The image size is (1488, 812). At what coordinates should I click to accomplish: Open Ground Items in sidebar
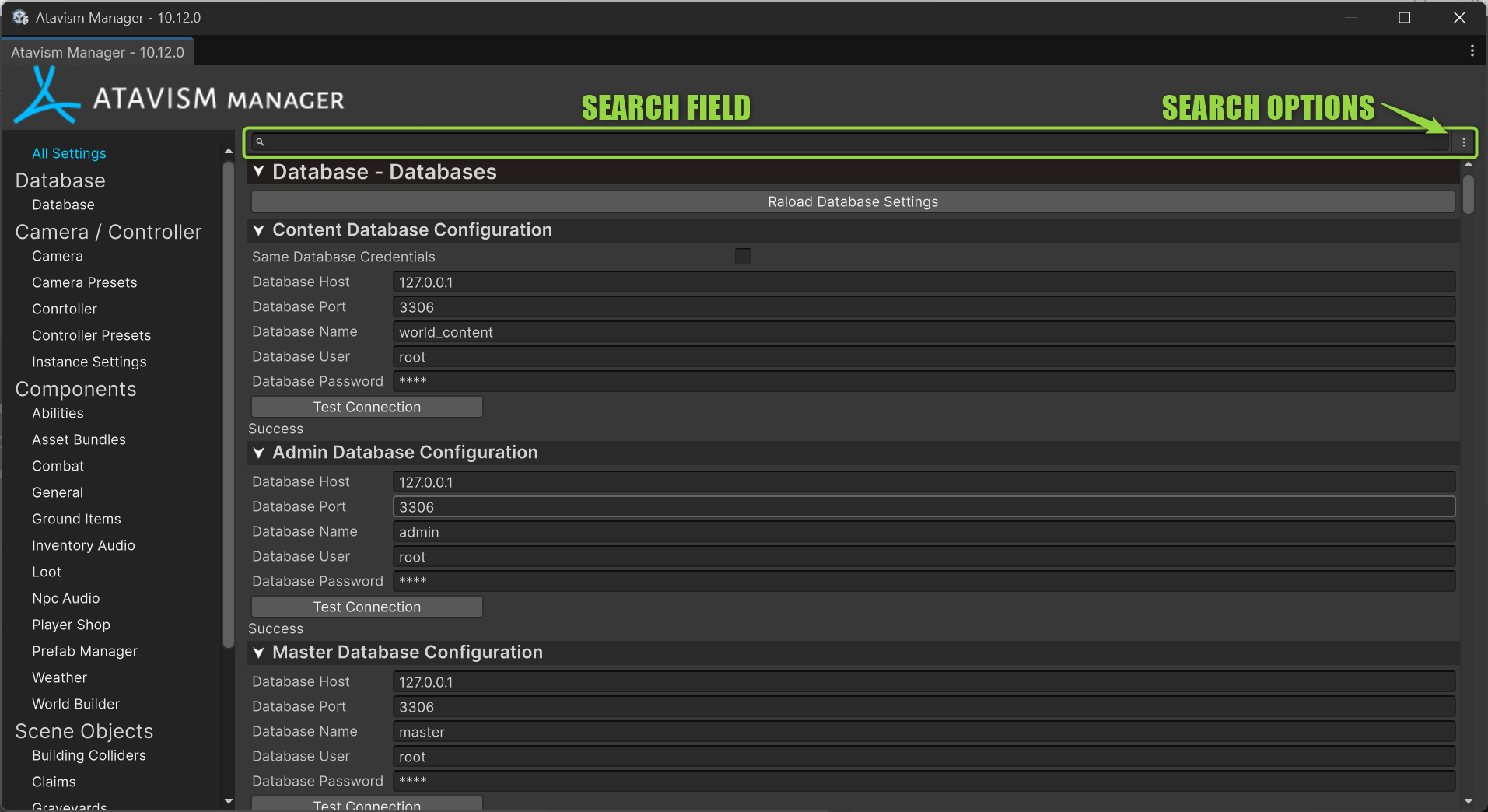tap(76, 519)
